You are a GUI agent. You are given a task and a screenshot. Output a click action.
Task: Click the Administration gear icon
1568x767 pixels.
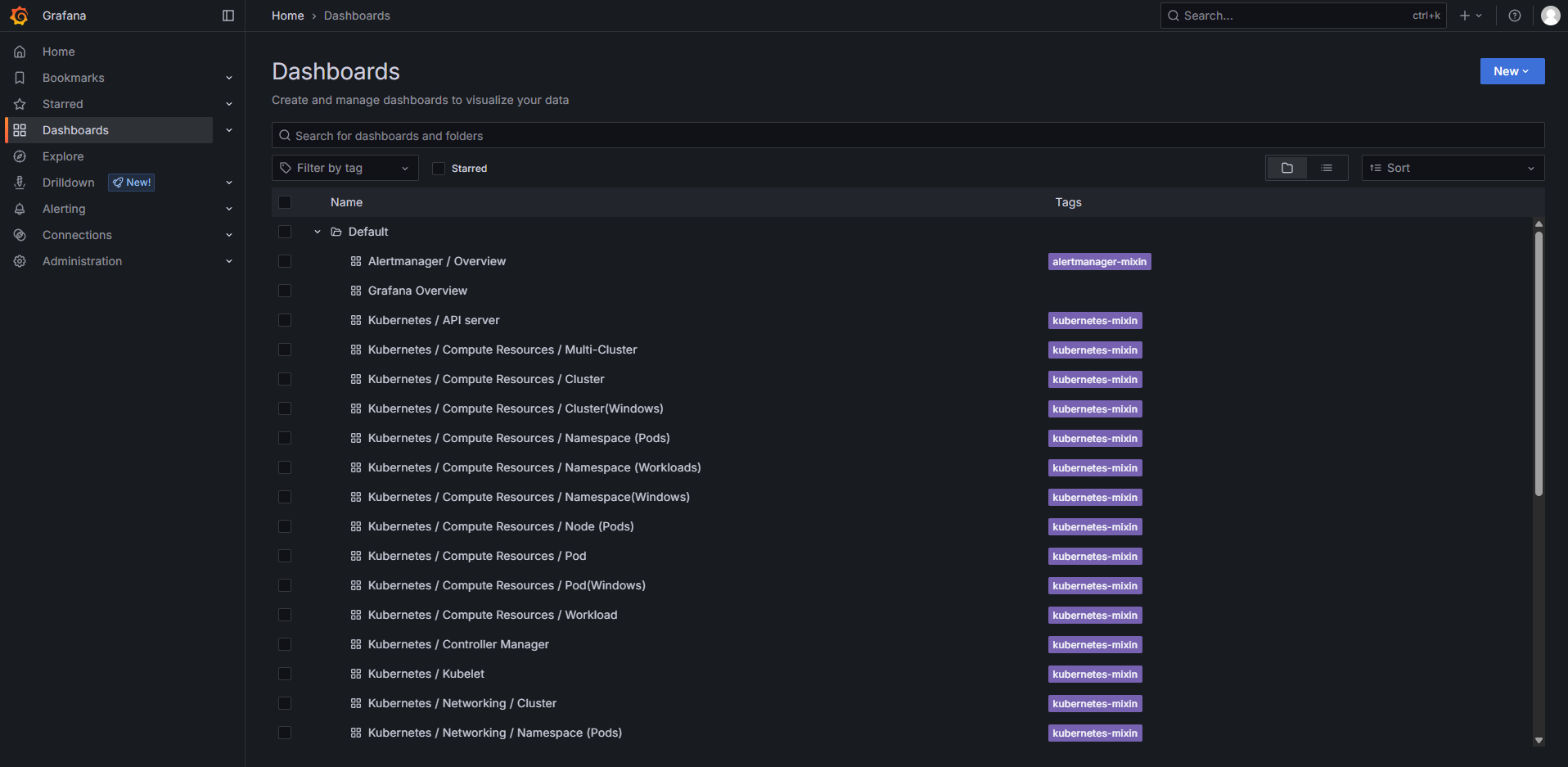(x=20, y=261)
